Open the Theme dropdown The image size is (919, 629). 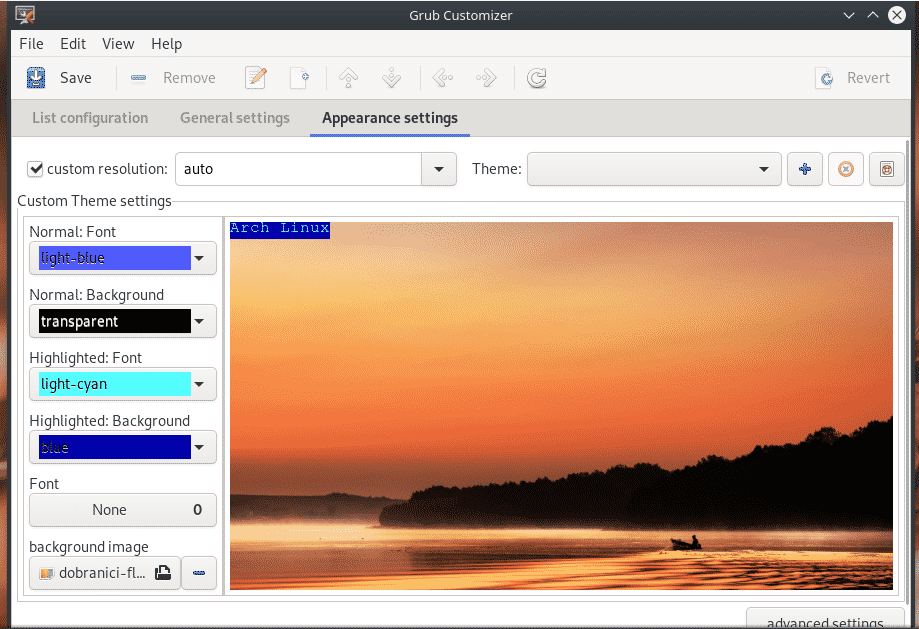coord(654,169)
